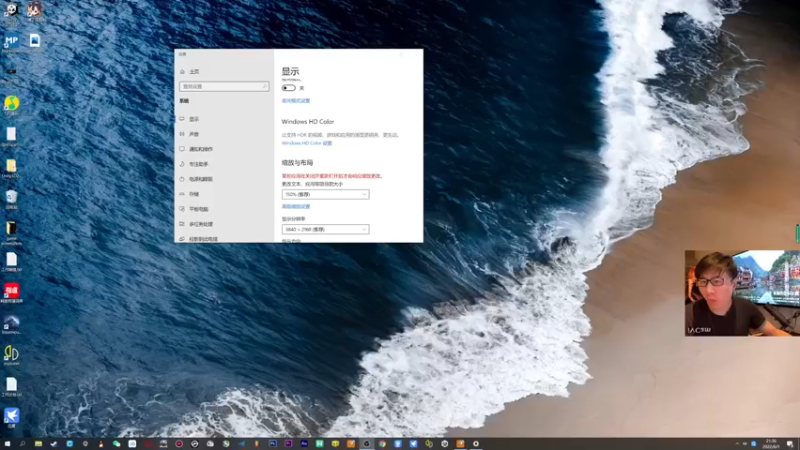Screen dimensions: 800x450
Task: Open File Explorer from the taskbar
Action: pyautogui.click(x=38, y=444)
